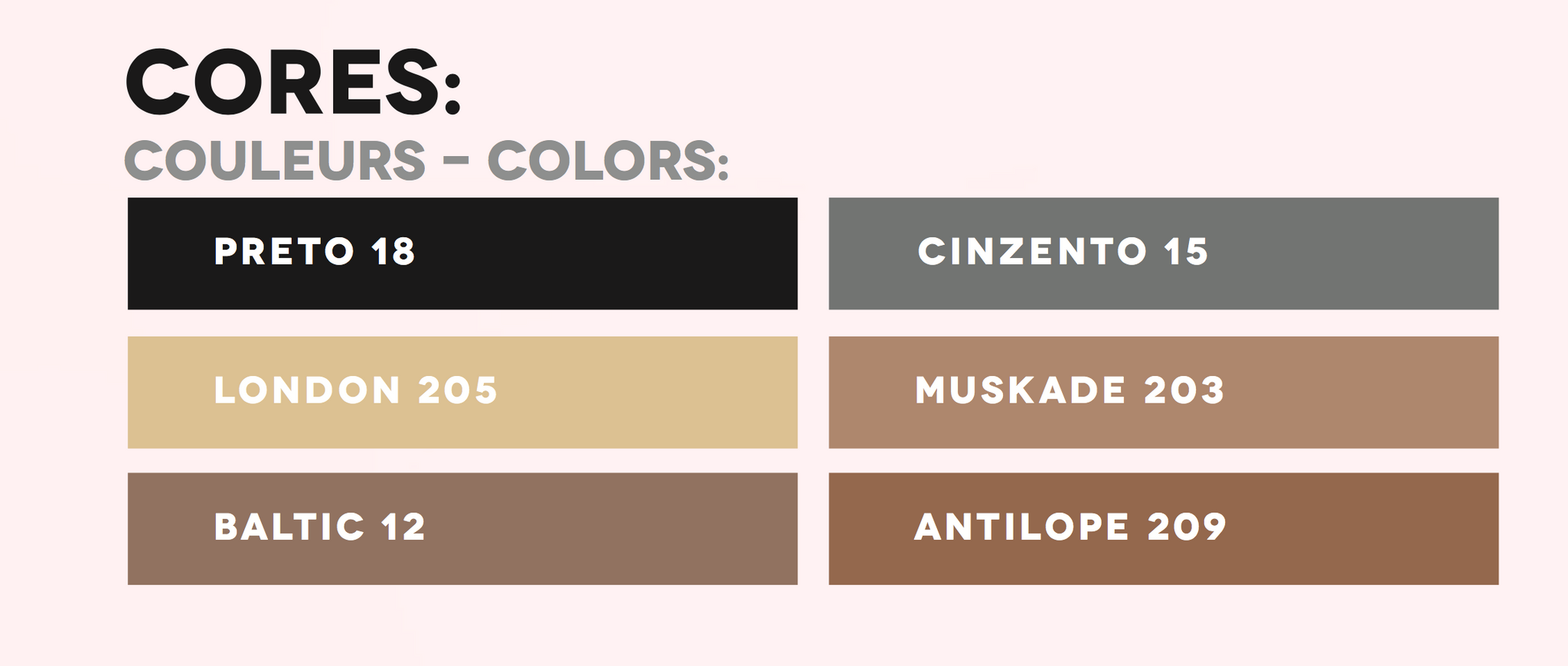This screenshot has width=1568, height=666.
Task: Click the word BALTIC label text
Action: click(289, 527)
